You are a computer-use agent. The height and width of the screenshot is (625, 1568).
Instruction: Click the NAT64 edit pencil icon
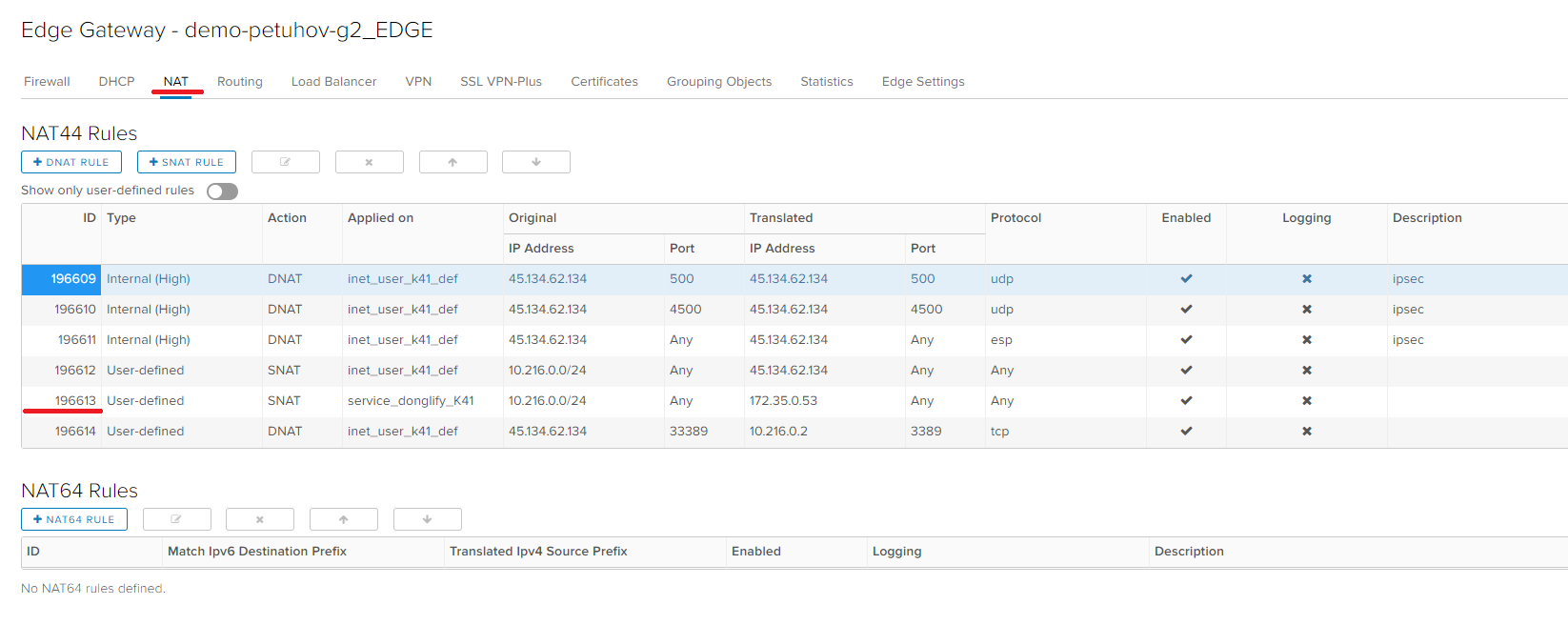(x=176, y=519)
